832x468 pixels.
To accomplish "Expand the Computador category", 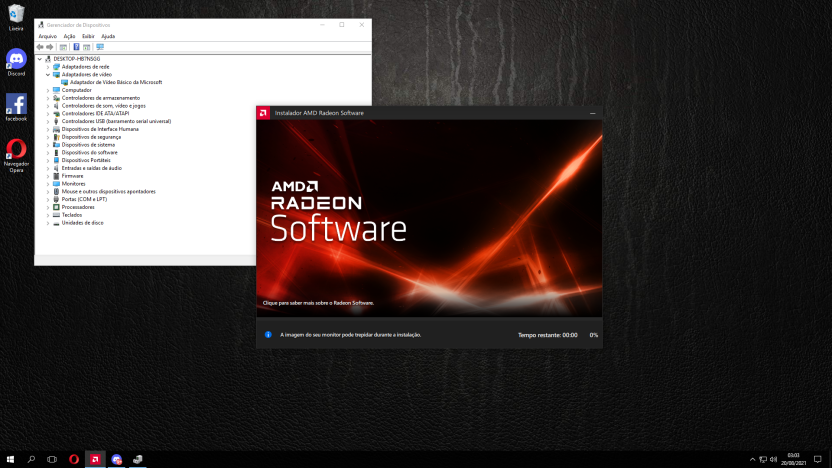I will (x=48, y=90).
